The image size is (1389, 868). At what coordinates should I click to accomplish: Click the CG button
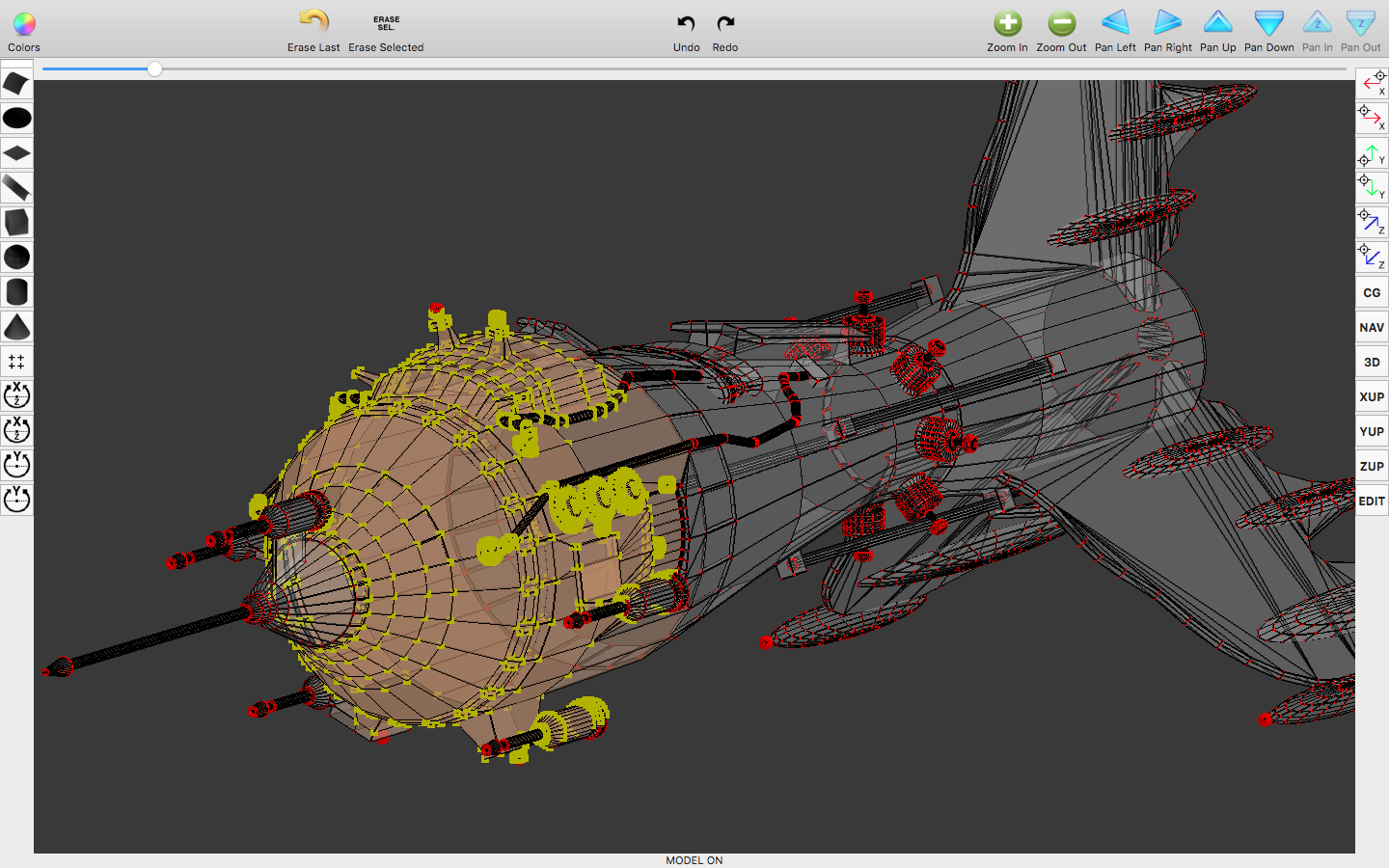point(1372,292)
